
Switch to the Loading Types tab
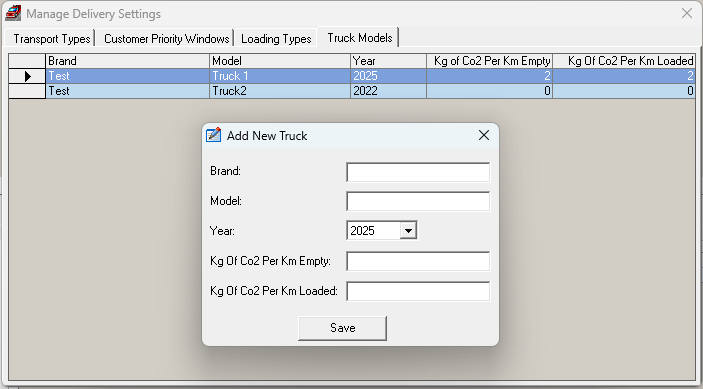click(276, 39)
